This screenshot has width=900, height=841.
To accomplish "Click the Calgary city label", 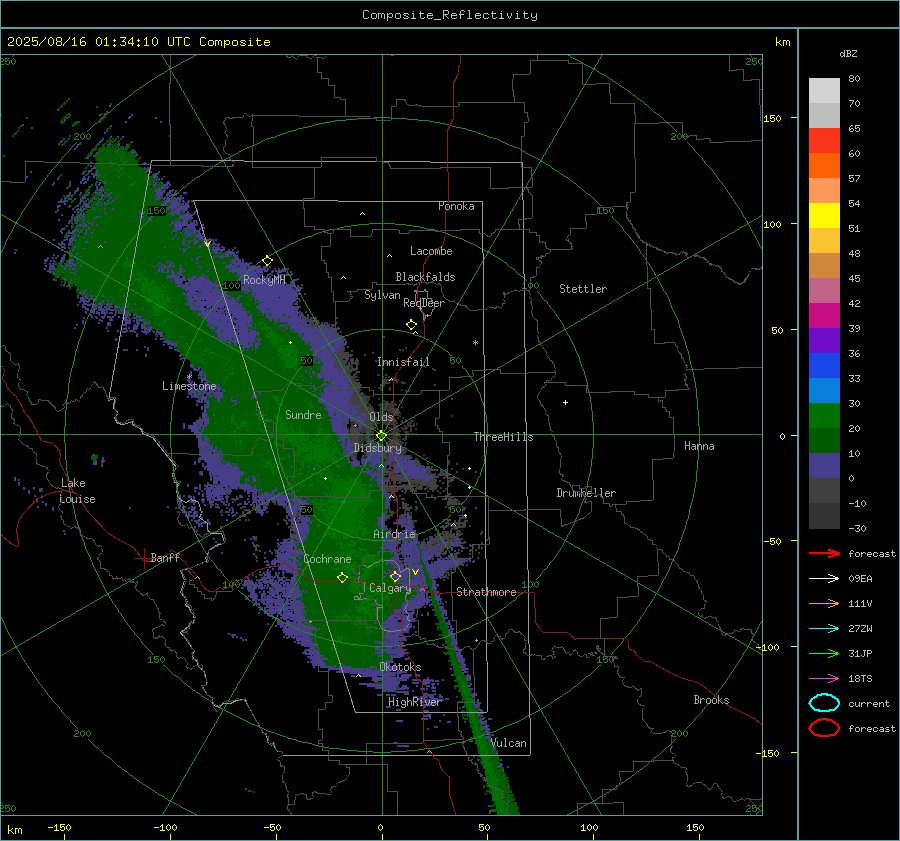I will pos(390,588).
